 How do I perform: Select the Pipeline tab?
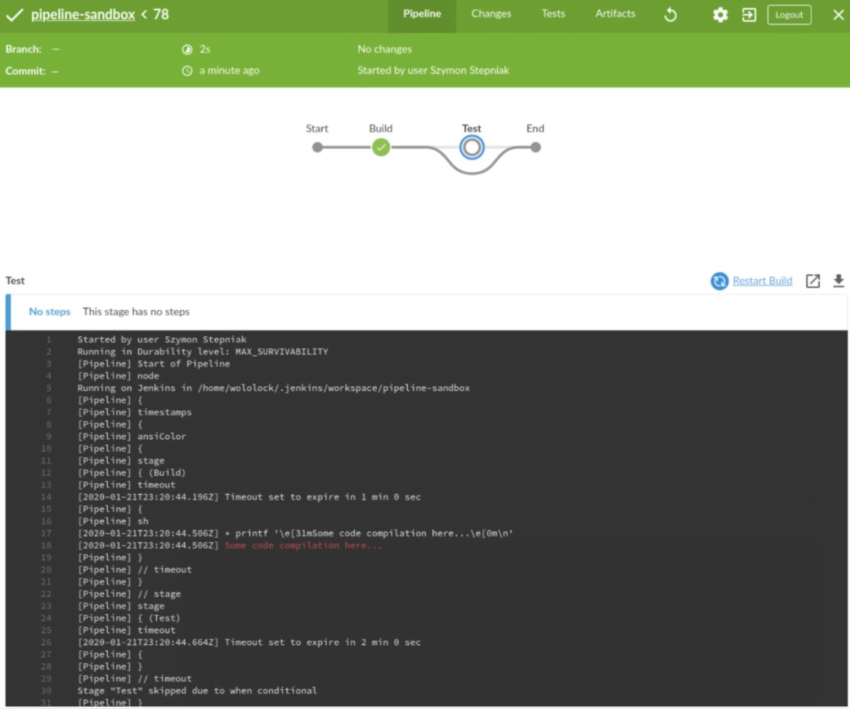[x=422, y=14]
